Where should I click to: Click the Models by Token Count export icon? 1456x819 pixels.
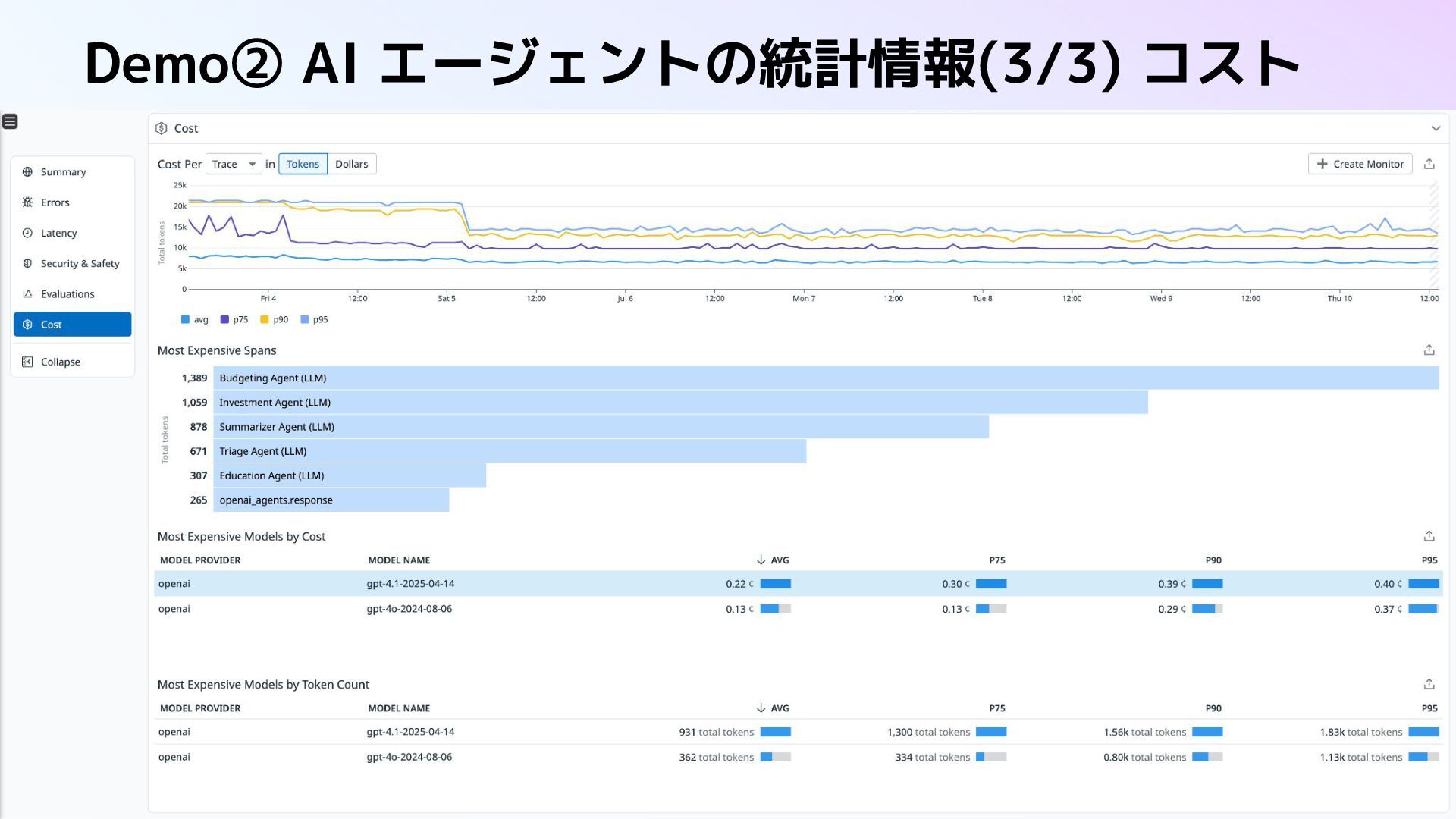(1429, 684)
